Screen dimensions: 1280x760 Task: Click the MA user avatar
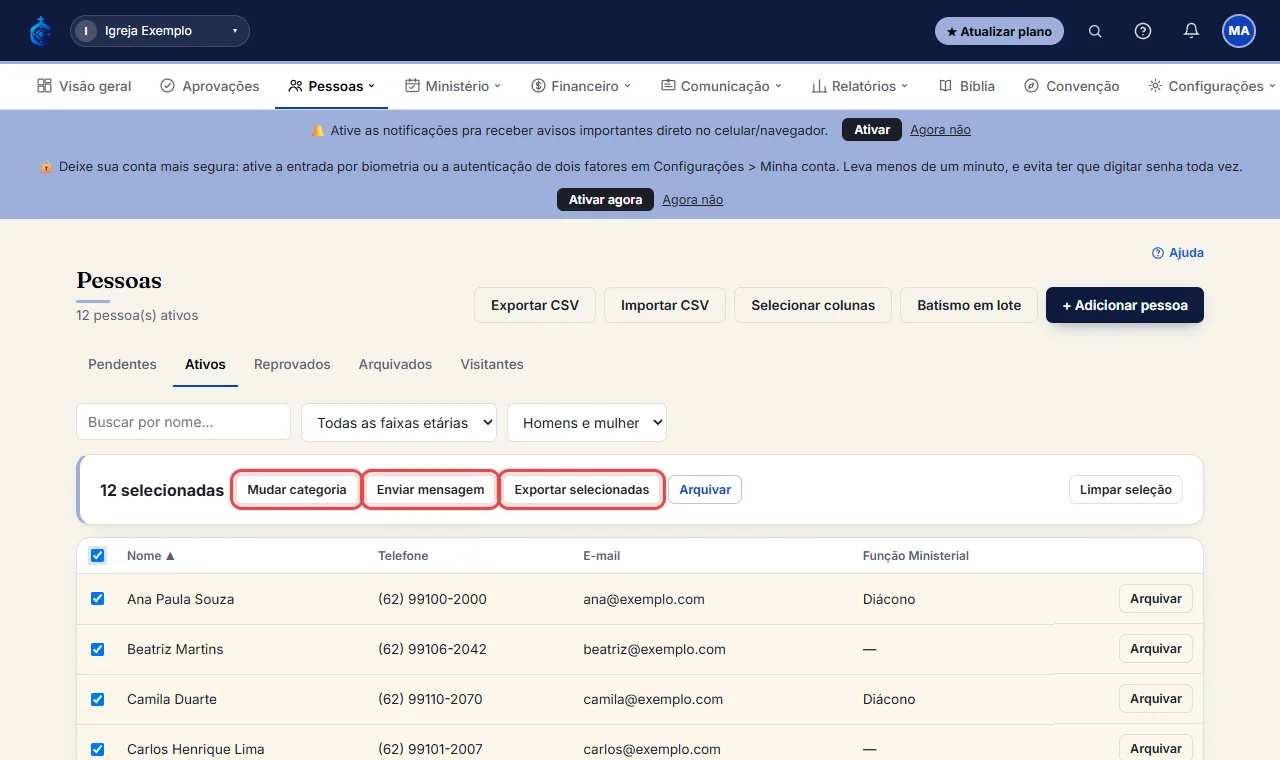pos(1239,31)
